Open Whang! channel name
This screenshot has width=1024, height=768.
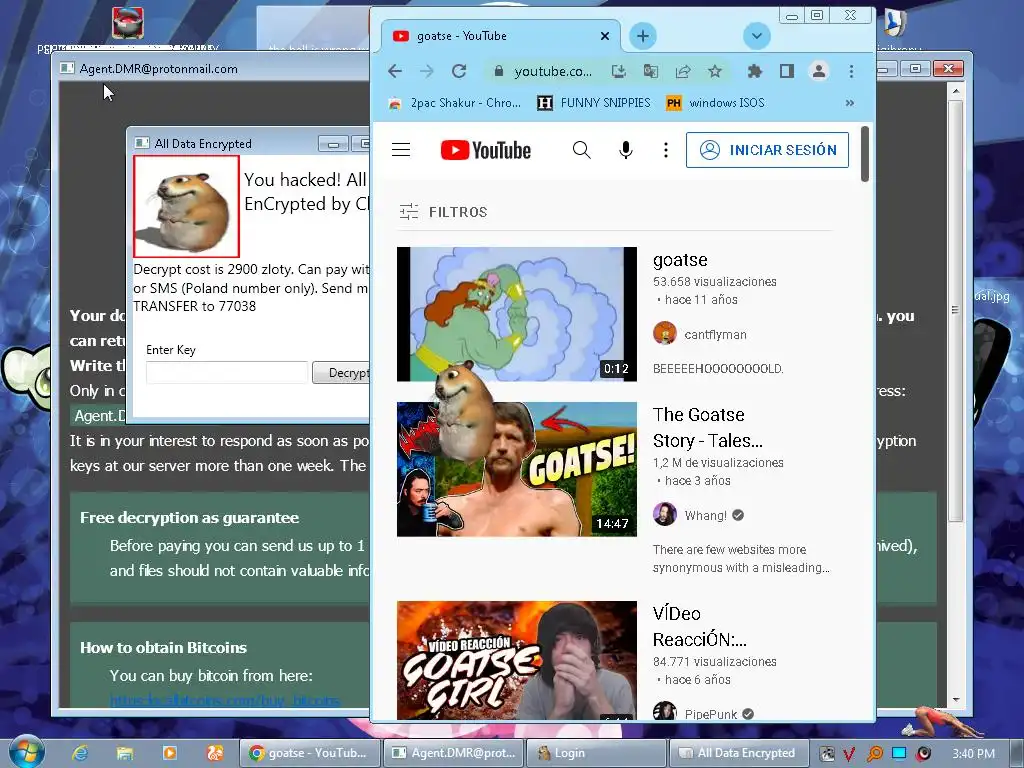click(x=705, y=515)
